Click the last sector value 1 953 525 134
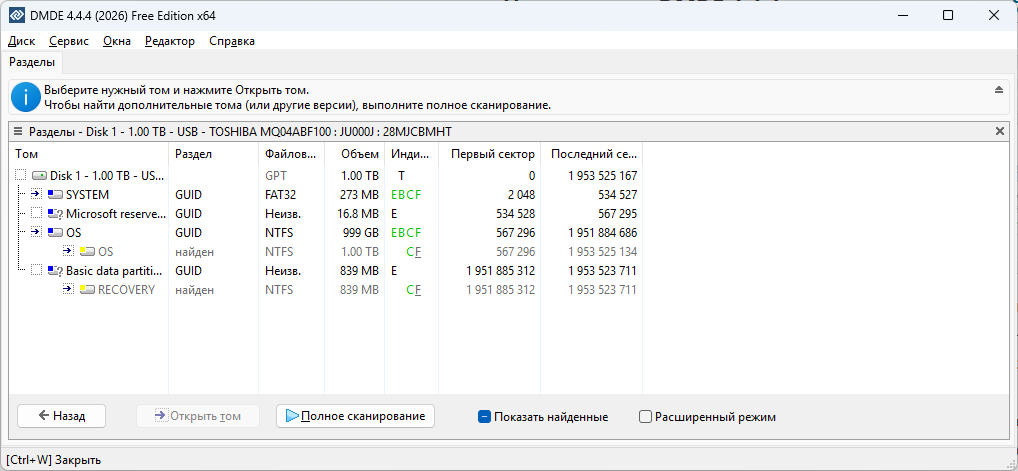This screenshot has width=1018, height=471. [x=602, y=251]
